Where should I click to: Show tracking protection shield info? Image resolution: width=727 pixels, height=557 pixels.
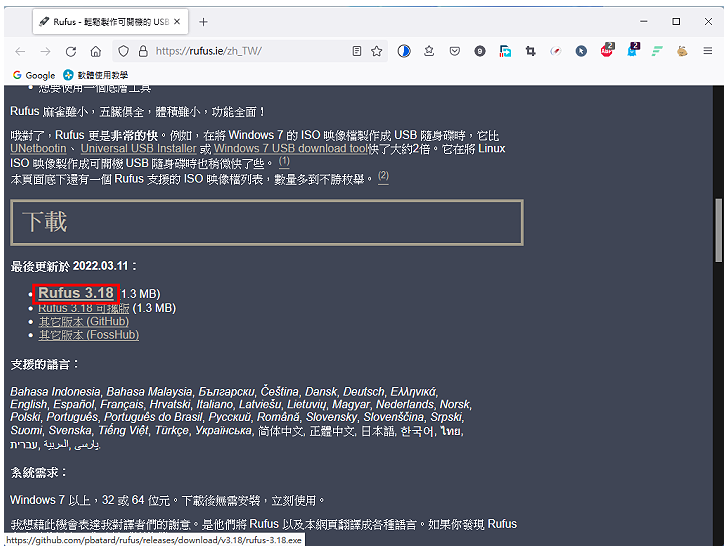point(123,51)
